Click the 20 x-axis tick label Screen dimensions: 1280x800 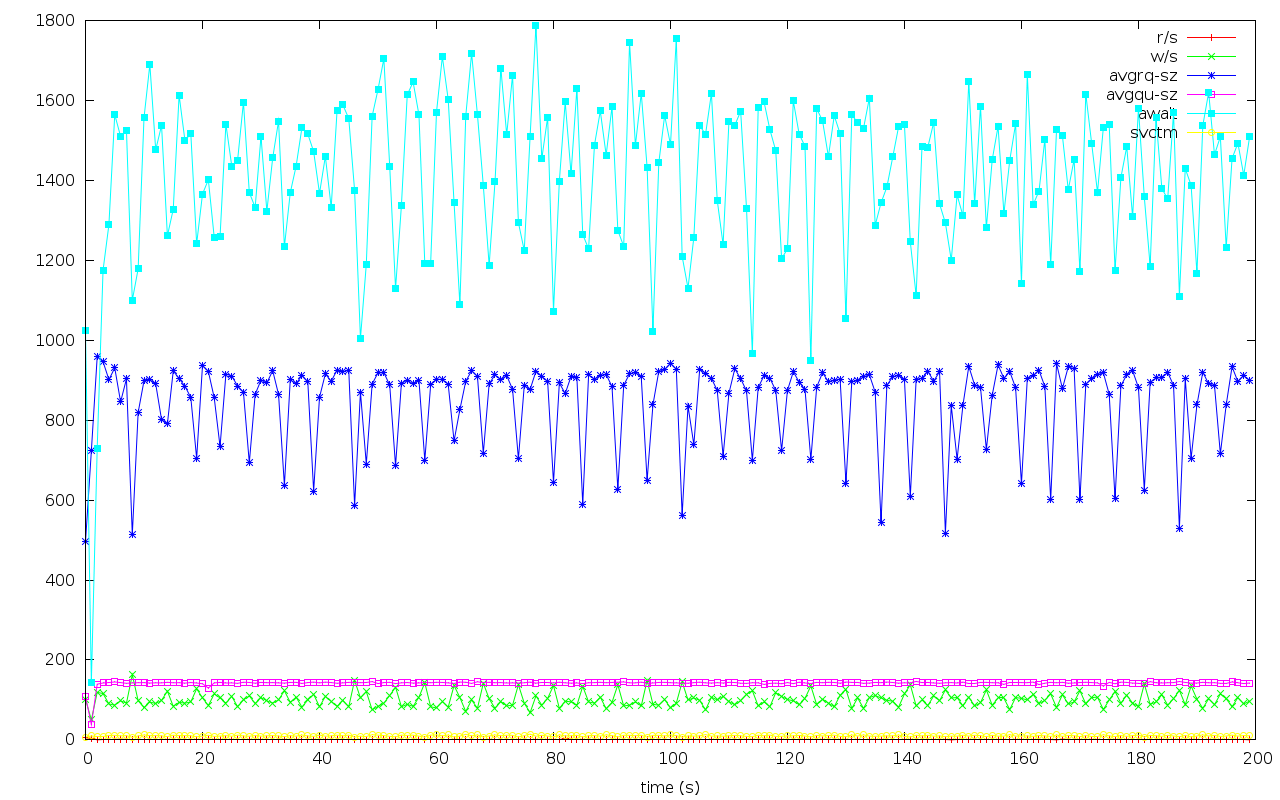click(x=203, y=759)
